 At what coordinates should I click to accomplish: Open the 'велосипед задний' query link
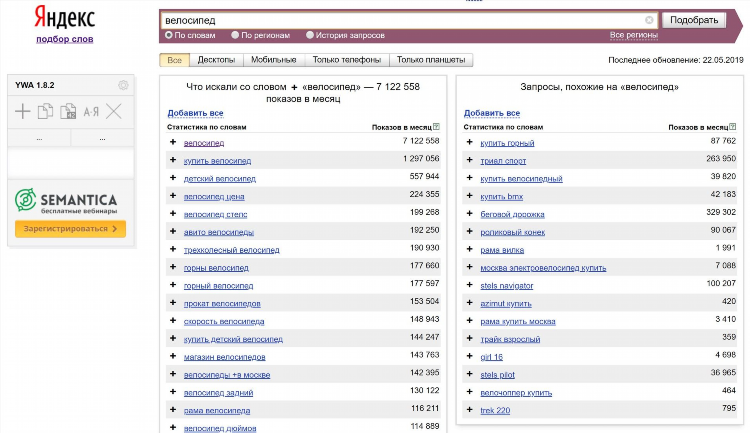click(x=219, y=393)
